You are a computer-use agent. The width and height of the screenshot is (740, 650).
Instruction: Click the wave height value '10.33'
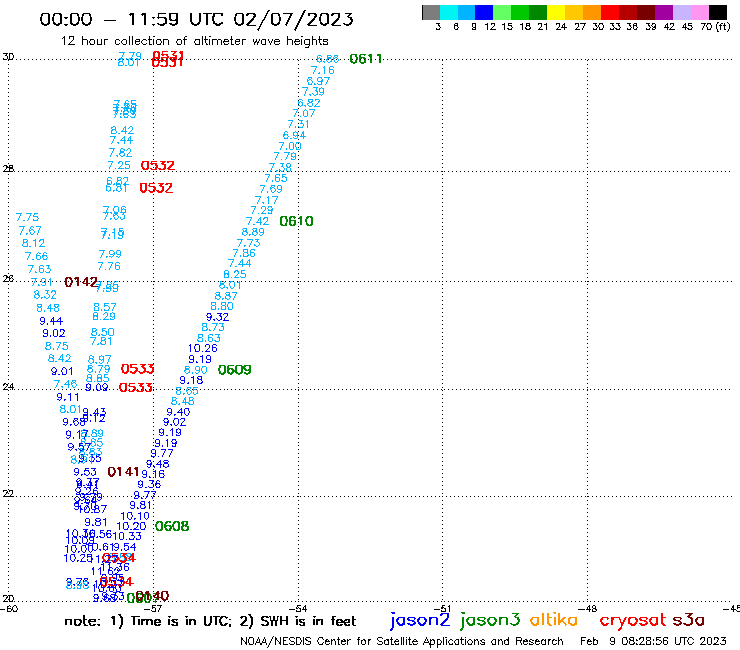tap(127, 536)
